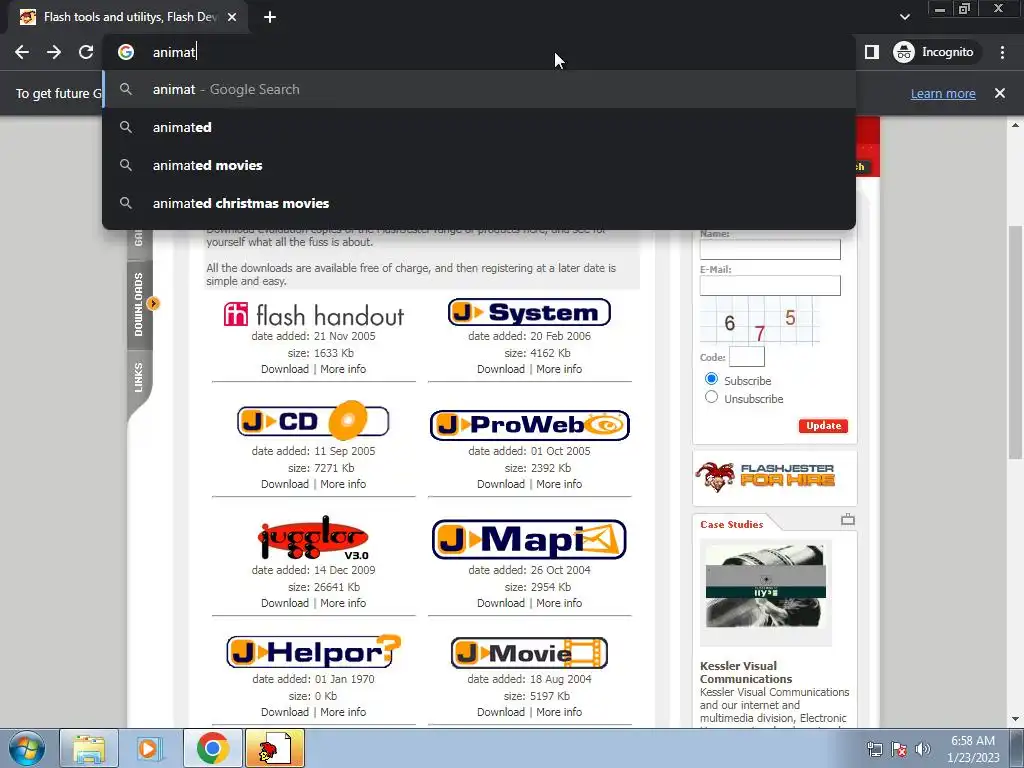Select the Subscribe radio button

[711, 379]
